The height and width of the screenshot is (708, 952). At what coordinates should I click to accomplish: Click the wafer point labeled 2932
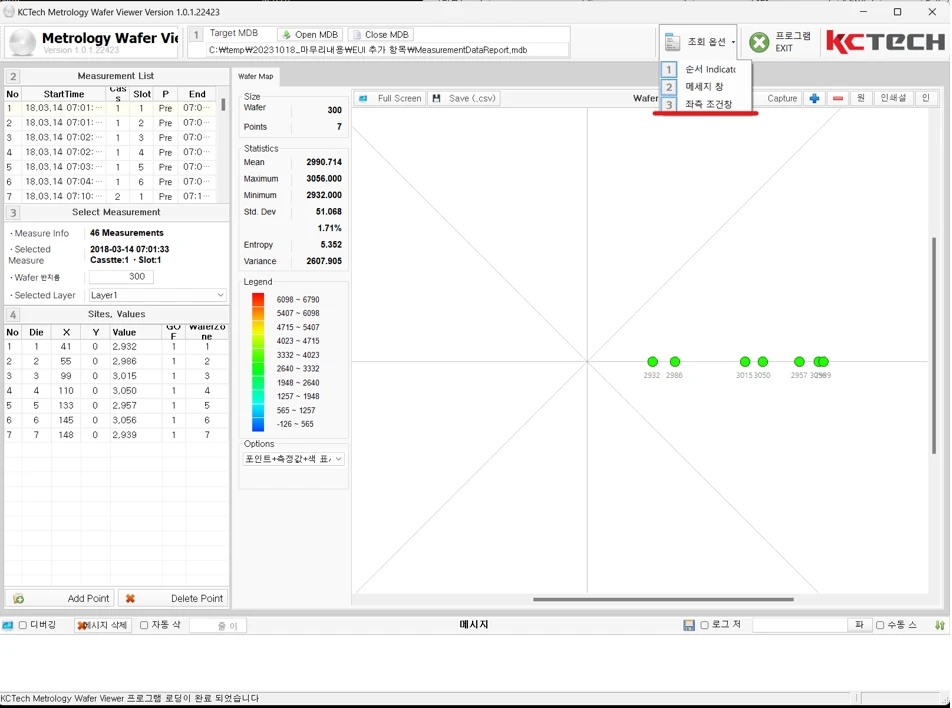tap(653, 362)
